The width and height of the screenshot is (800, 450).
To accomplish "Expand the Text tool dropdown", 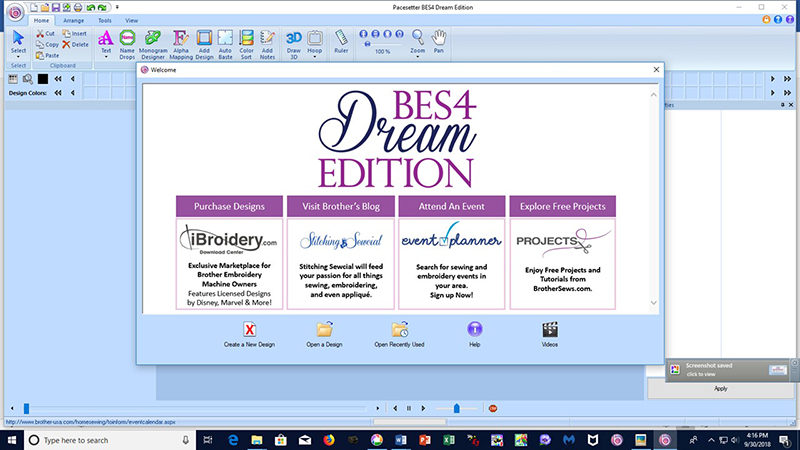I will click(x=106, y=56).
